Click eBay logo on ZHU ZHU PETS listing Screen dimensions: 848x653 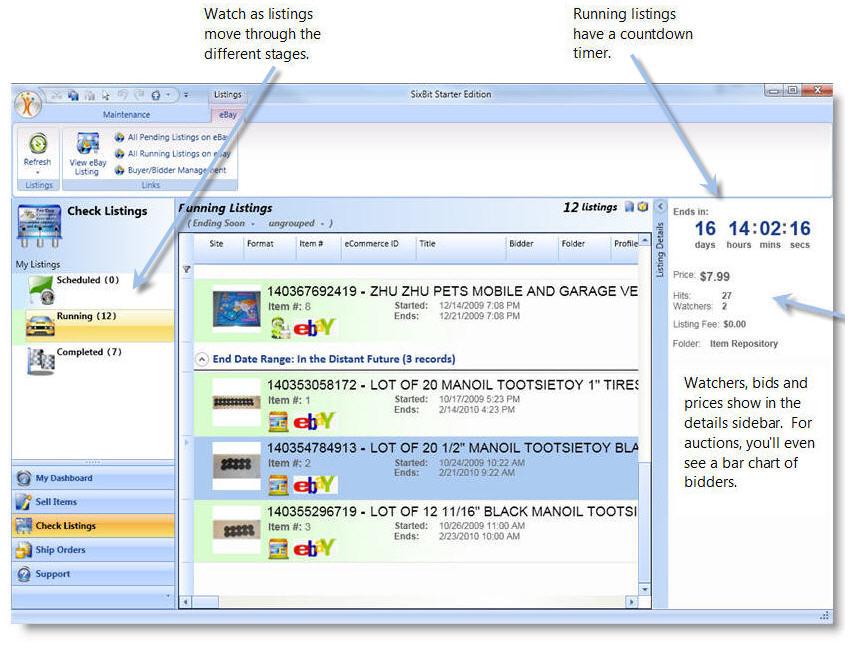pyautogui.click(x=314, y=328)
